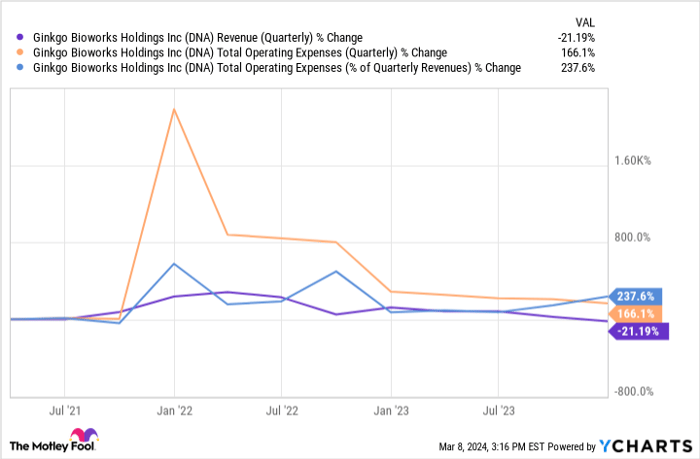Click the 1.60K% y-axis label
The height and width of the screenshot is (459, 700).
[x=633, y=161]
